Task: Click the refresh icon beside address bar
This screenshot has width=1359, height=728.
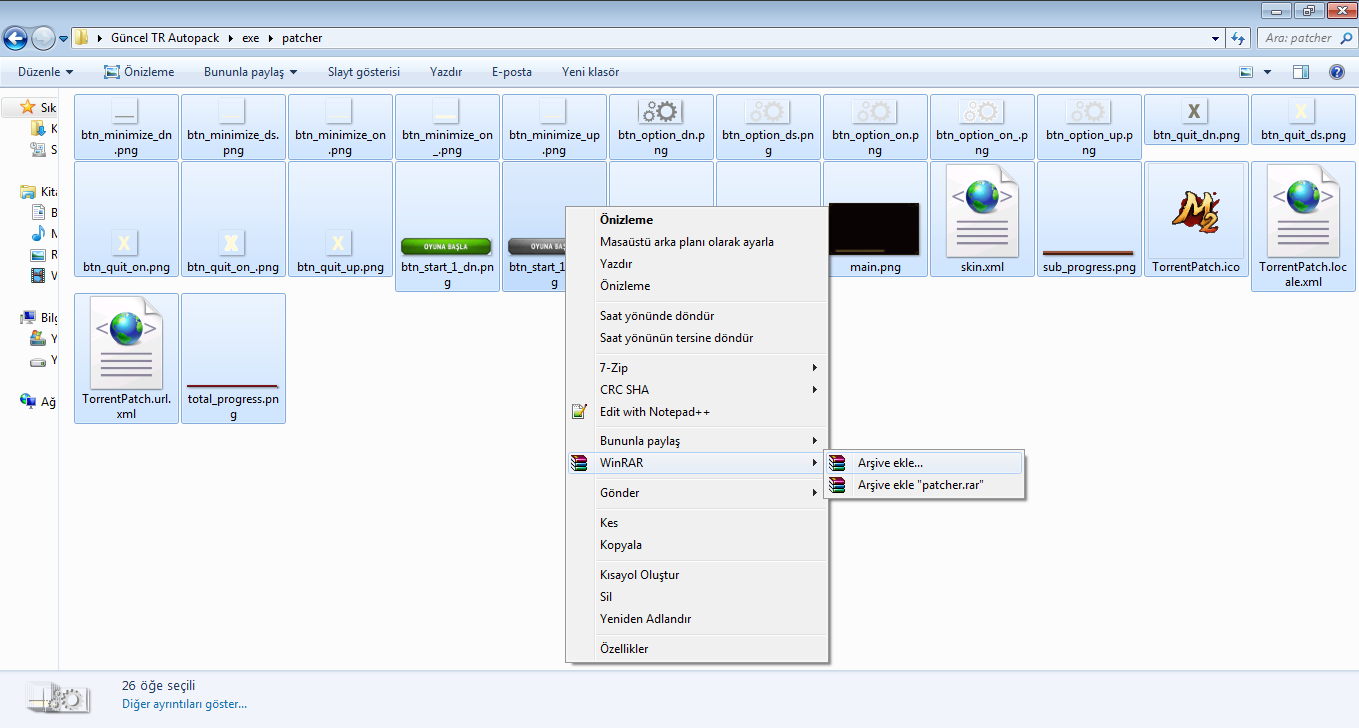Action: click(1238, 38)
